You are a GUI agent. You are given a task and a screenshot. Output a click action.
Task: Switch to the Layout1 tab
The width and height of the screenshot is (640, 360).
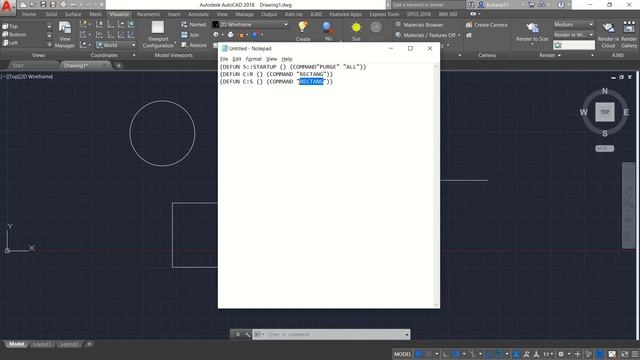[x=42, y=344]
